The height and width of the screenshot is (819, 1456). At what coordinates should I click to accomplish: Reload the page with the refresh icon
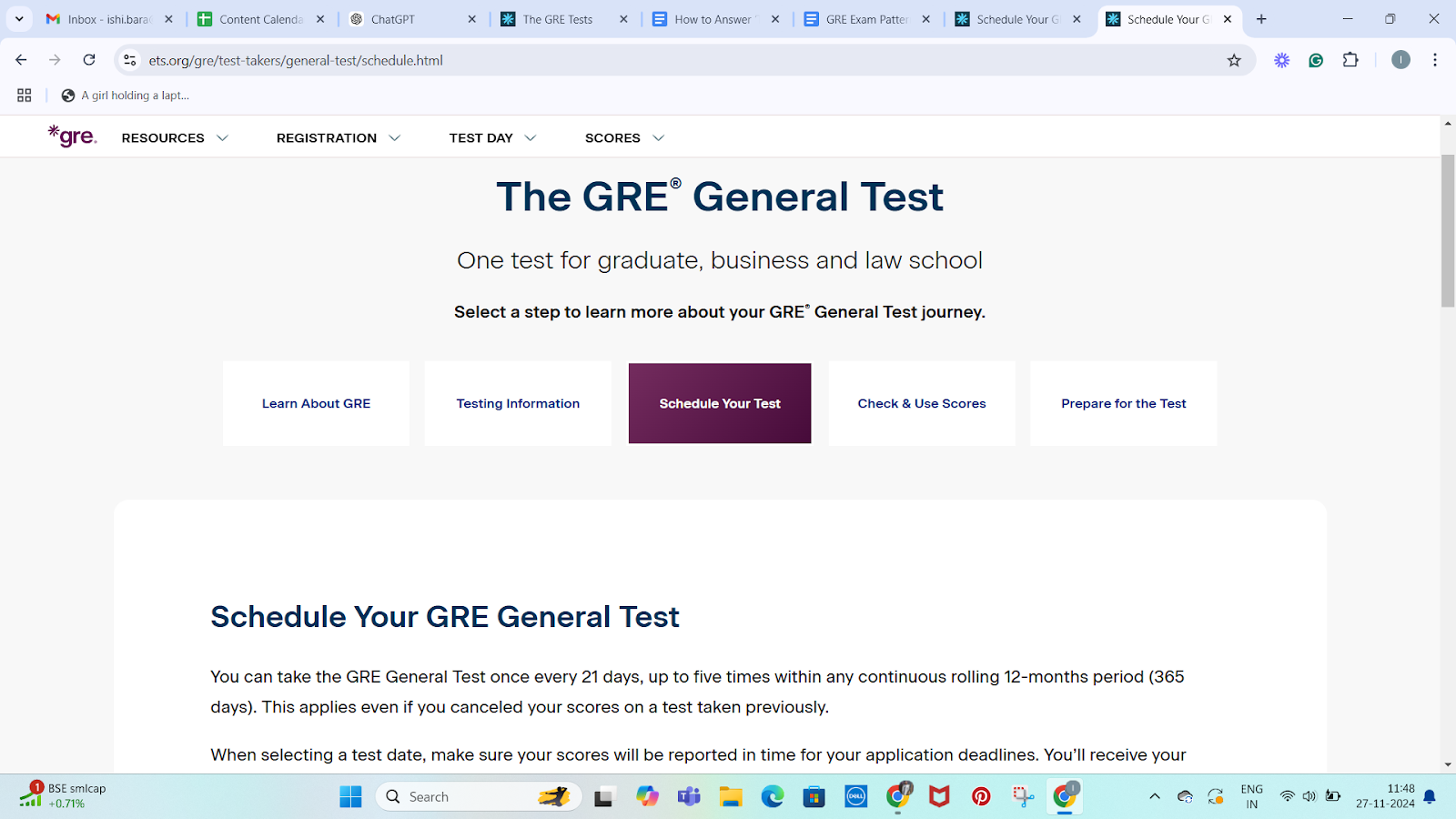[89, 60]
